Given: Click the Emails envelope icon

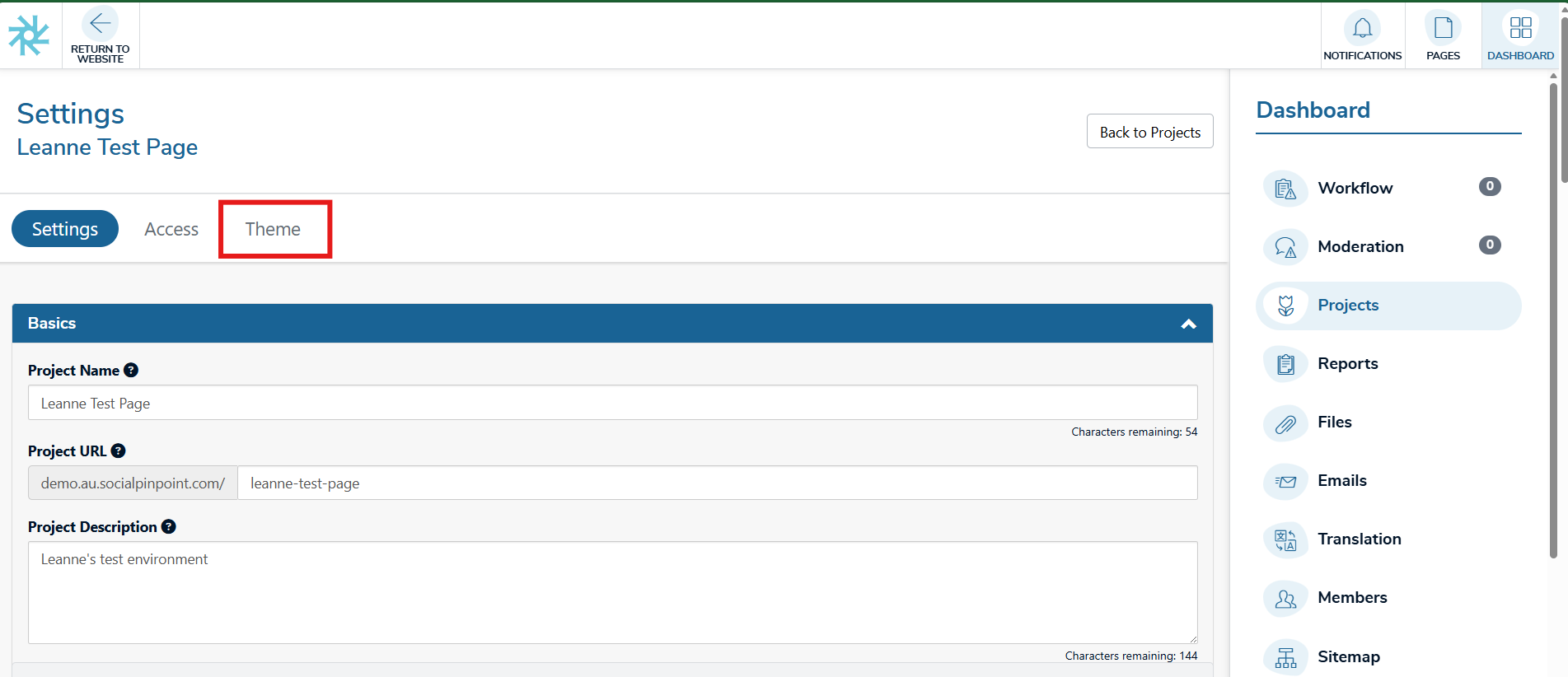Looking at the screenshot, I should pyautogui.click(x=1285, y=482).
